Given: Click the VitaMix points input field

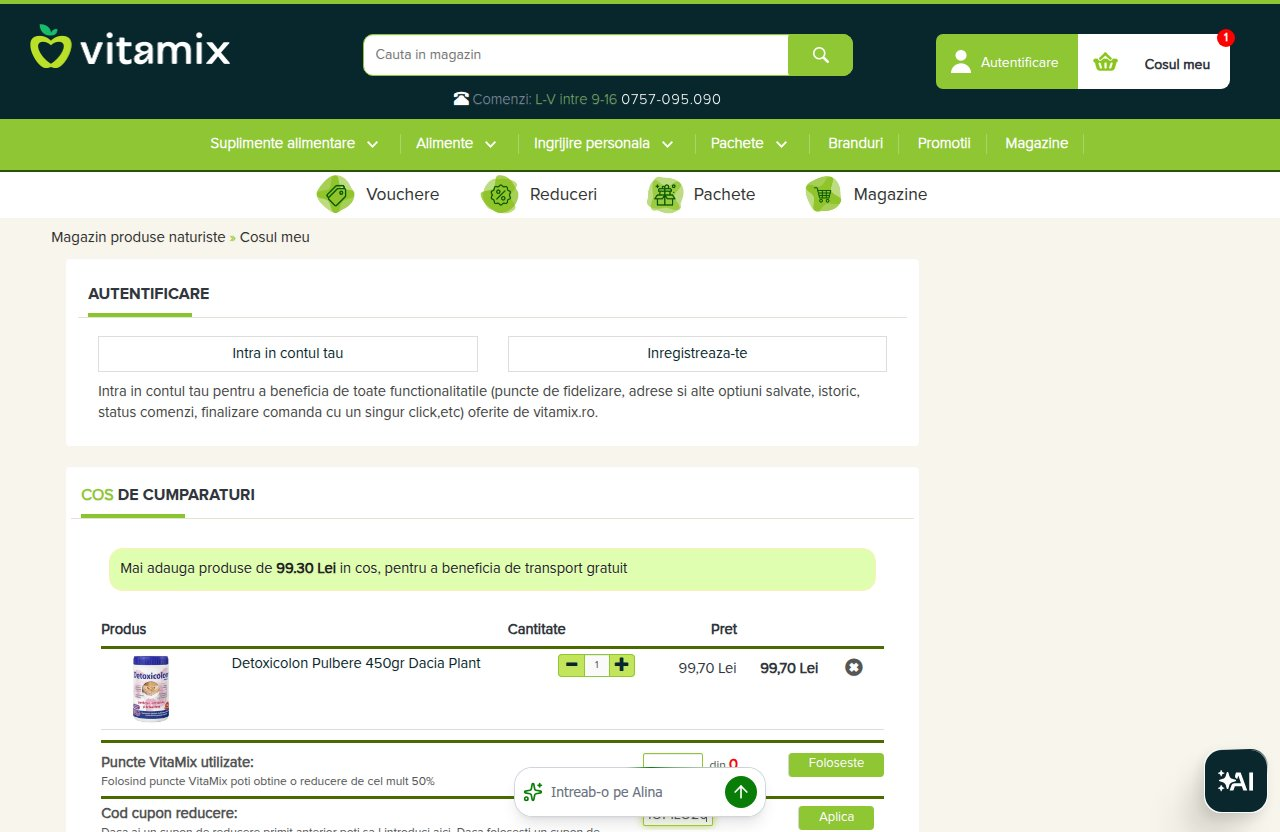Looking at the screenshot, I should tap(673, 762).
